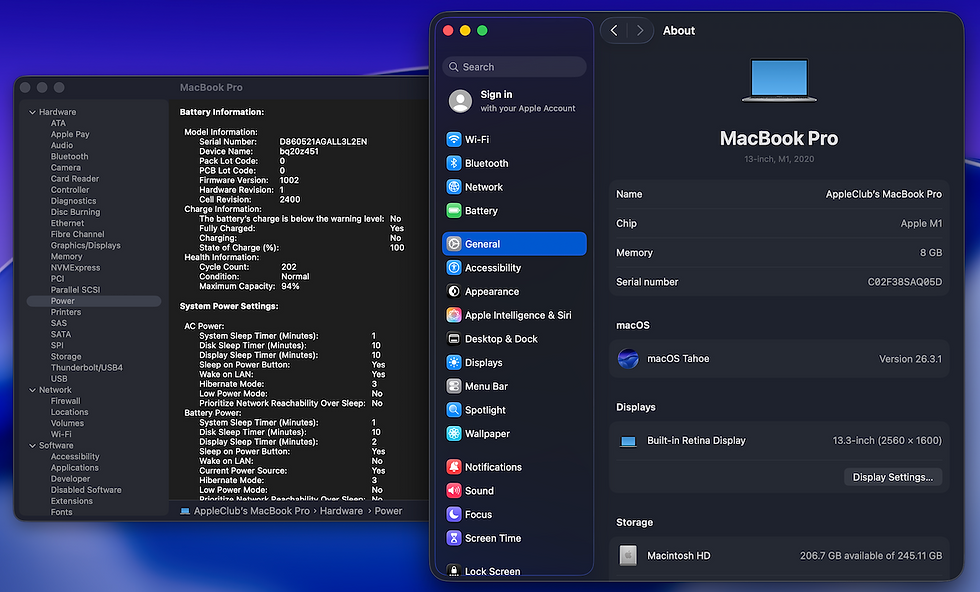Select the Network globe icon in Settings
This screenshot has height=592, width=980.
[454, 187]
